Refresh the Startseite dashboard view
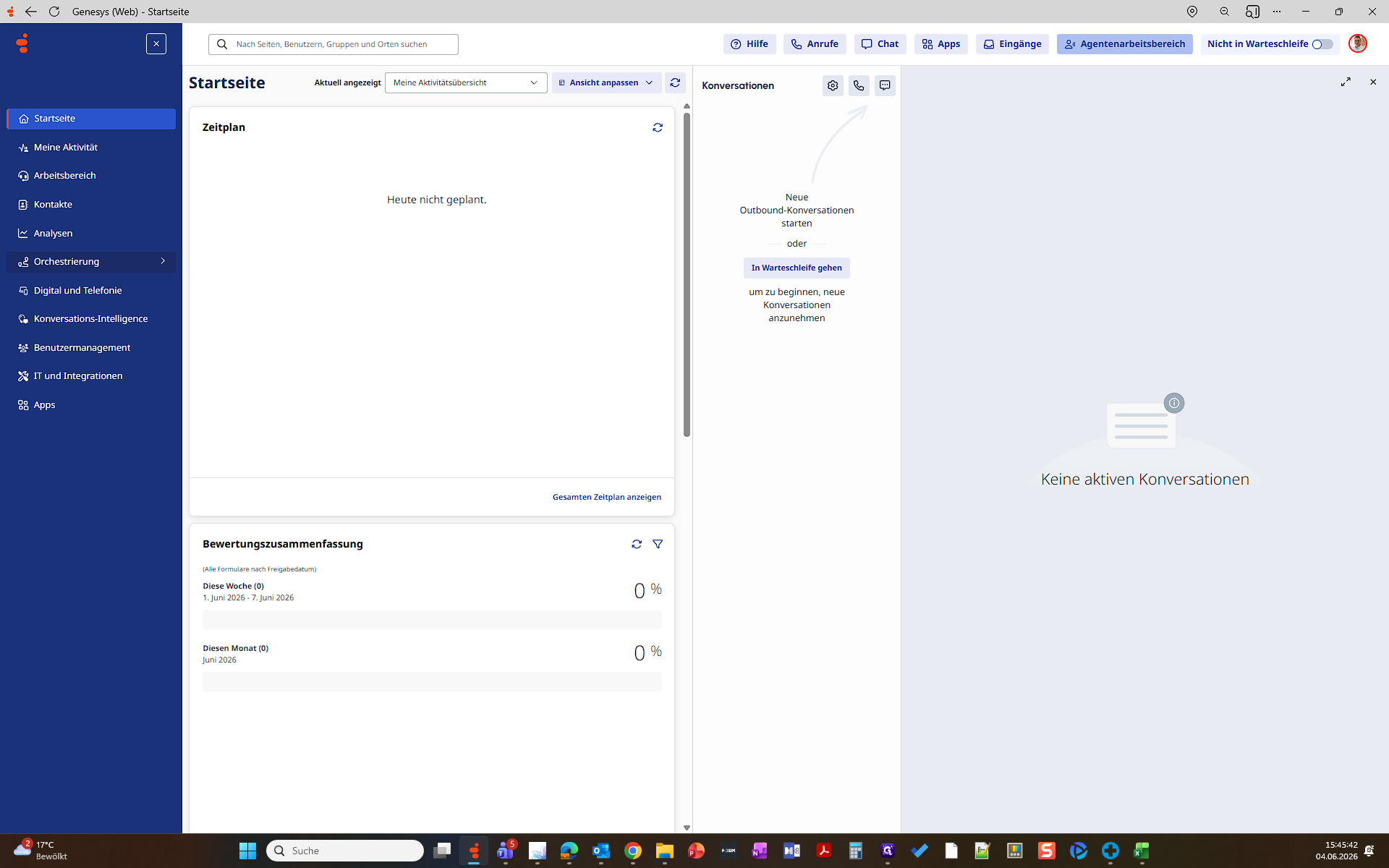Viewport: 1389px width, 868px height. coord(675,82)
